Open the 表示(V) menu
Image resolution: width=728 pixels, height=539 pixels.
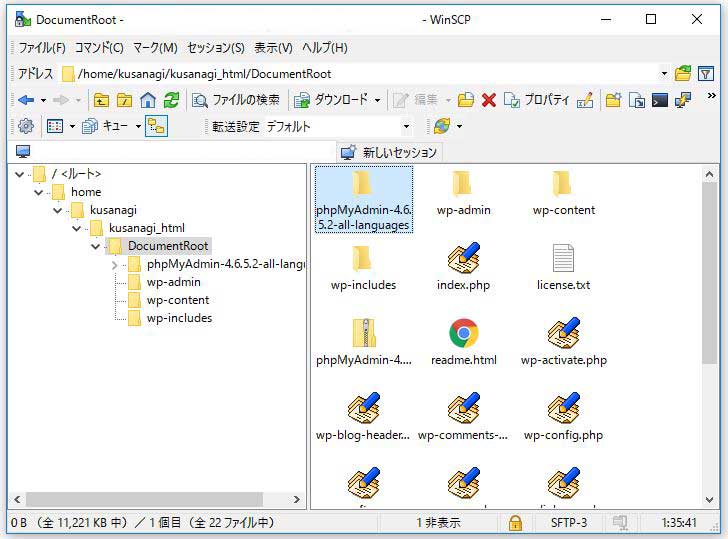(273, 48)
